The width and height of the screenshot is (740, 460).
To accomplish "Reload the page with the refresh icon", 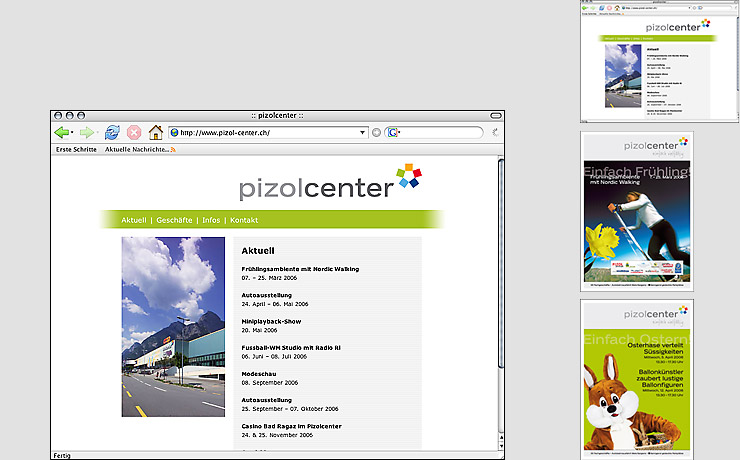I will [x=112, y=133].
